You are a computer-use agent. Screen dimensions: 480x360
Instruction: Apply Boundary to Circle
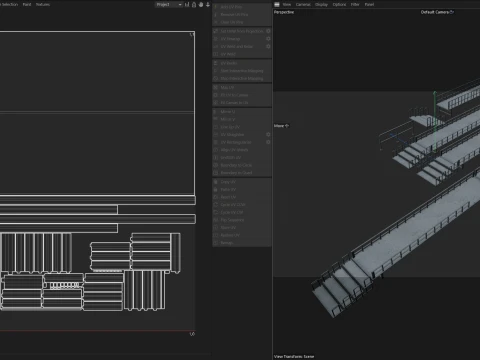click(x=242, y=165)
